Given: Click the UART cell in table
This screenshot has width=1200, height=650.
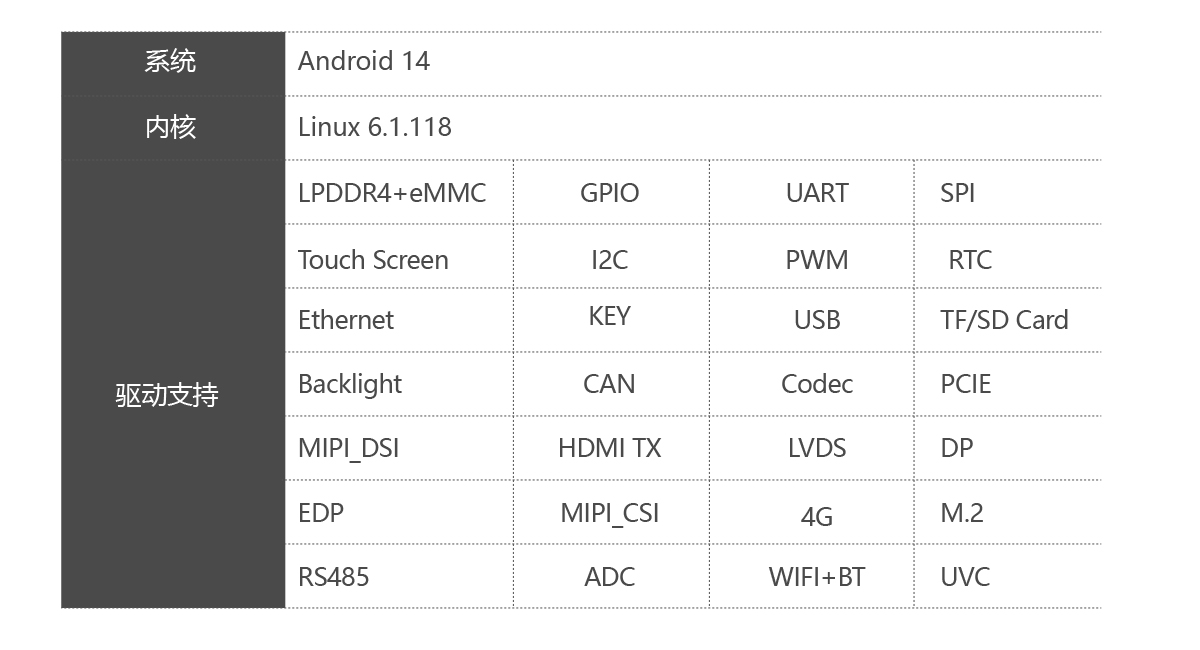Looking at the screenshot, I should tap(817, 193).
